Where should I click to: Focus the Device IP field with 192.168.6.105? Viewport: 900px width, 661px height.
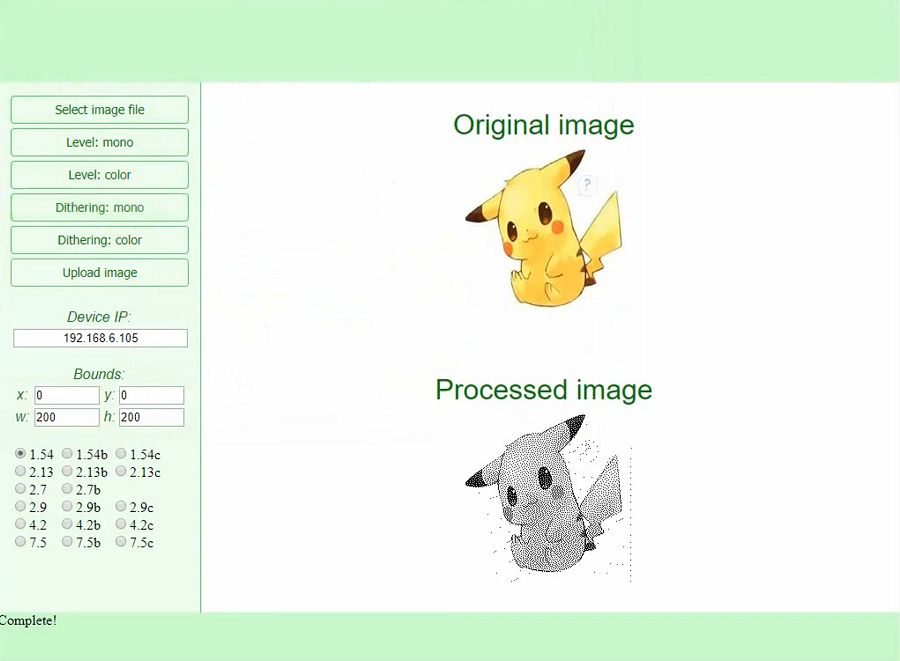click(100, 338)
